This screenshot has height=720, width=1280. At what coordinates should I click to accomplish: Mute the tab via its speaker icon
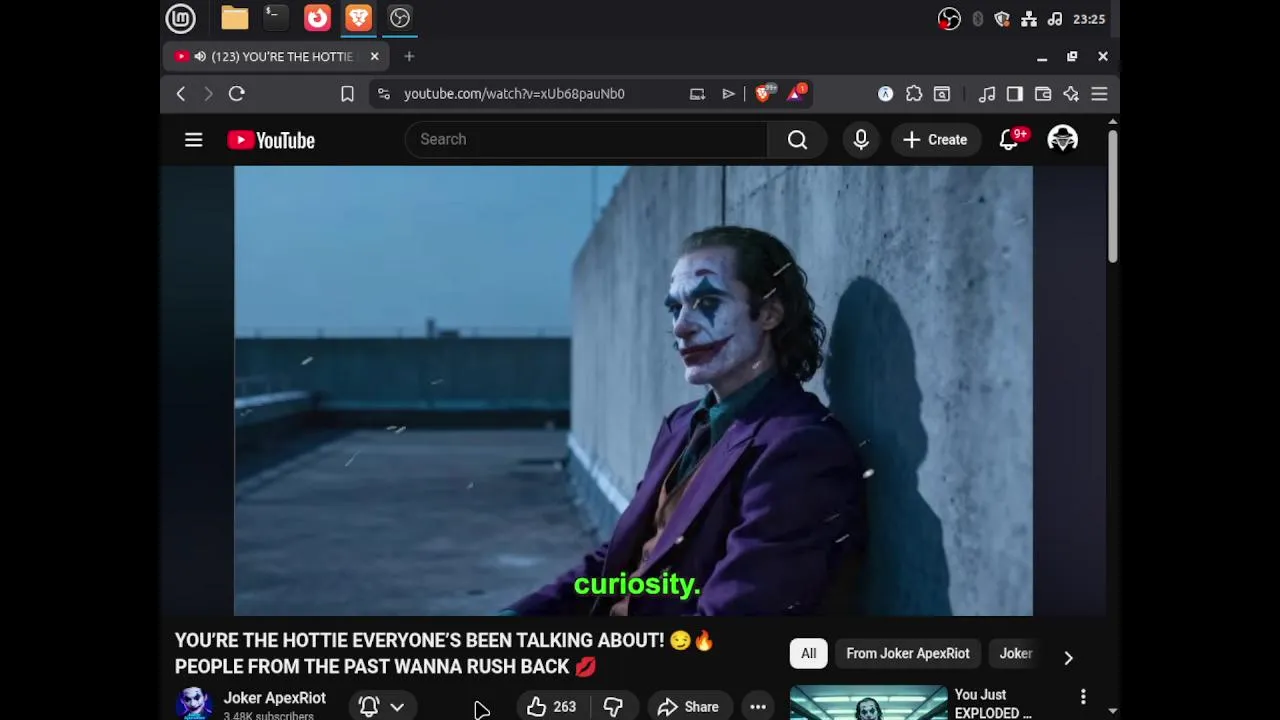coord(200,57)
